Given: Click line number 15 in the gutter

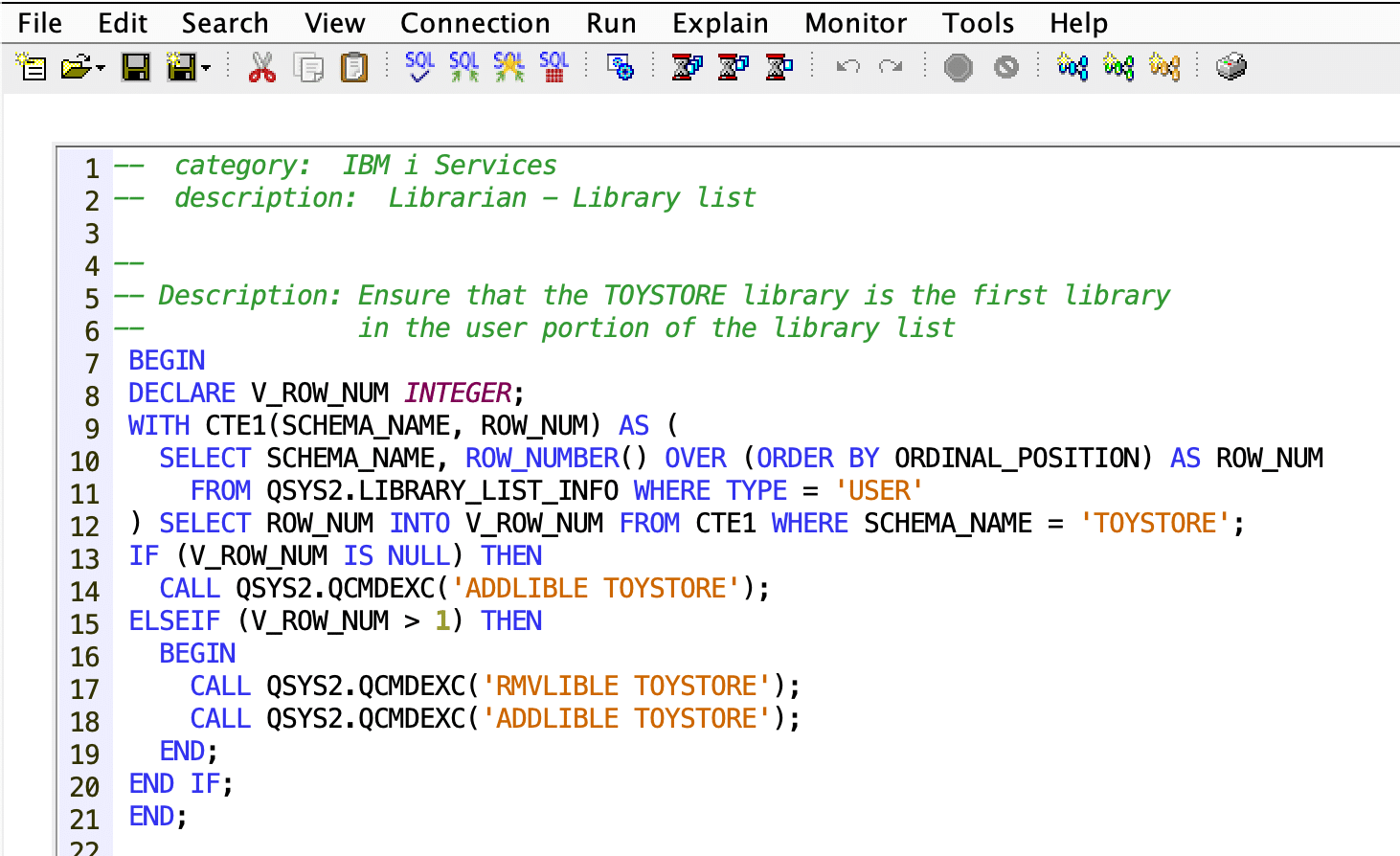Looking at the screenshot, I should (x=84, y=624).
